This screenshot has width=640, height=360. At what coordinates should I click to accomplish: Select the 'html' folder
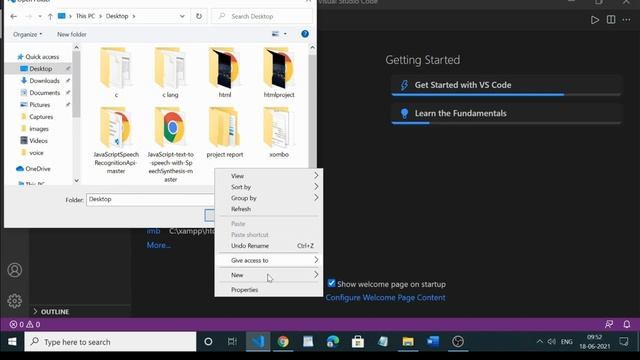point(224,73)
